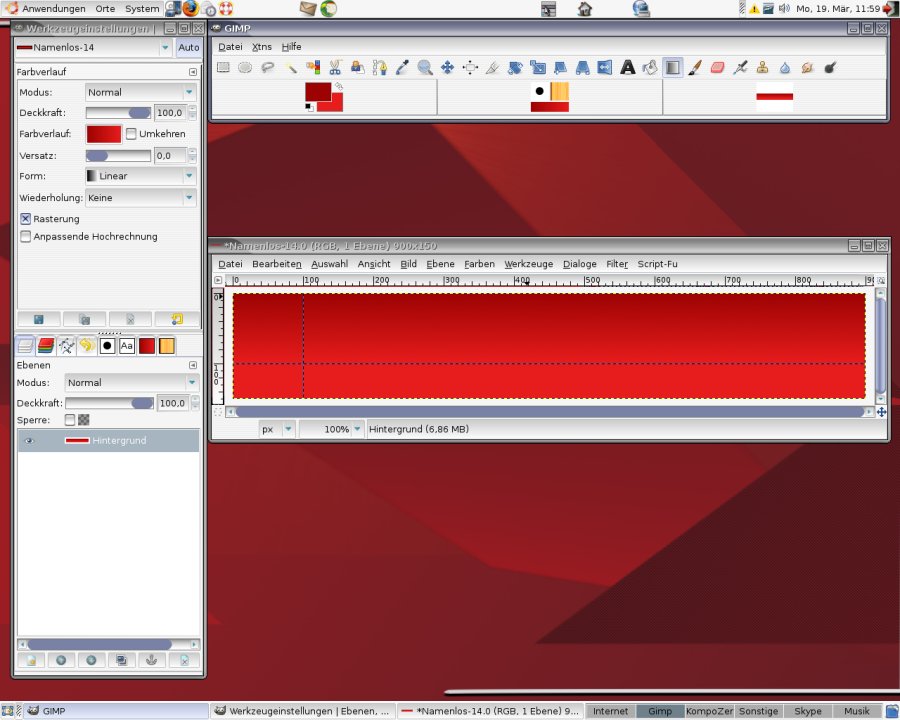Enable Anpassende Hochrechnung checkbox
The width and height of the screenshot is (900, 720).
click(x=25, y=237)
